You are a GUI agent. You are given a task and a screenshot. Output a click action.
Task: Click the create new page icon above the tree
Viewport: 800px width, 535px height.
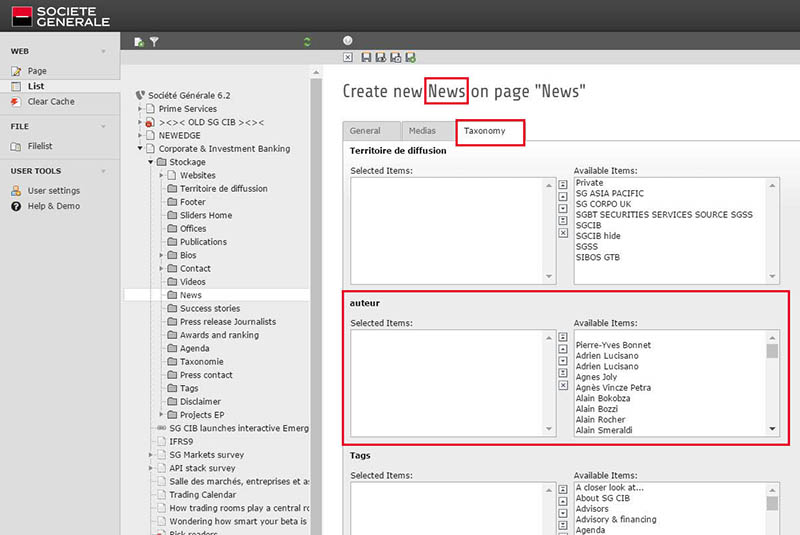[x=139, y=42]
